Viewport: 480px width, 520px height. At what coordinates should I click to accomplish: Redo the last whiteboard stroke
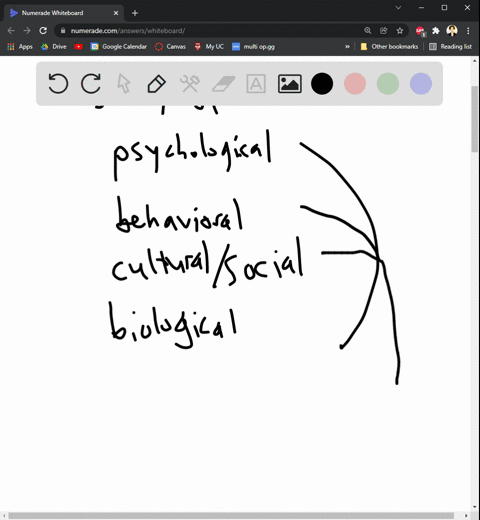pos(91,83)
